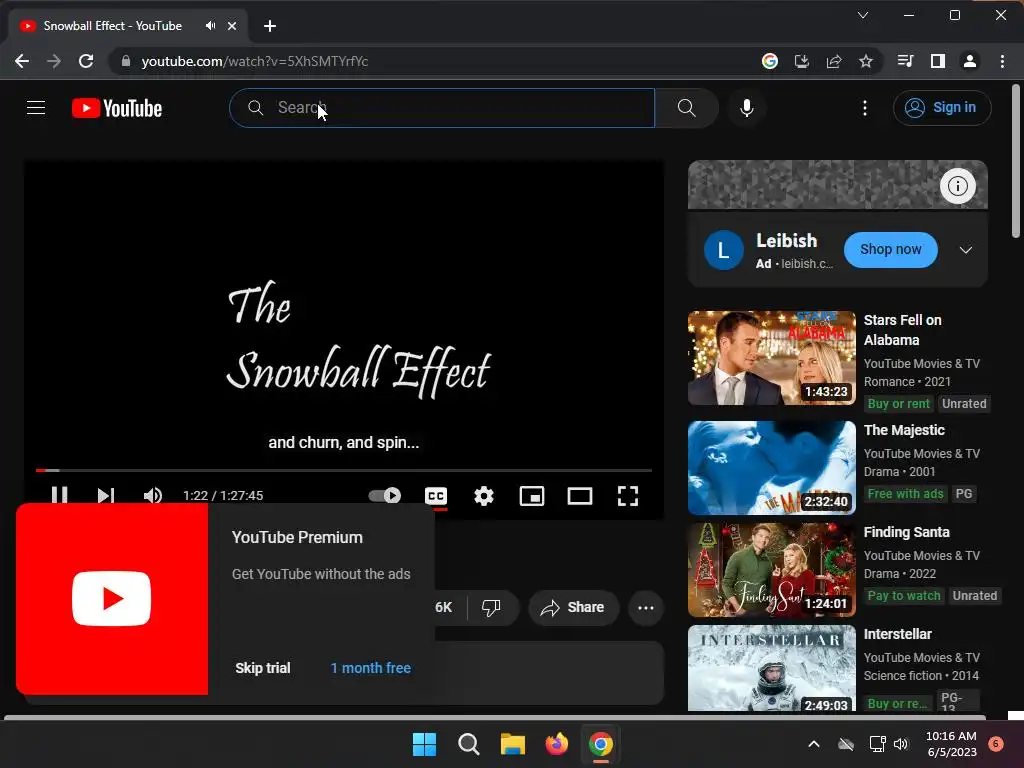Click Shop now on Leibish ad

(x=891, y=249)
